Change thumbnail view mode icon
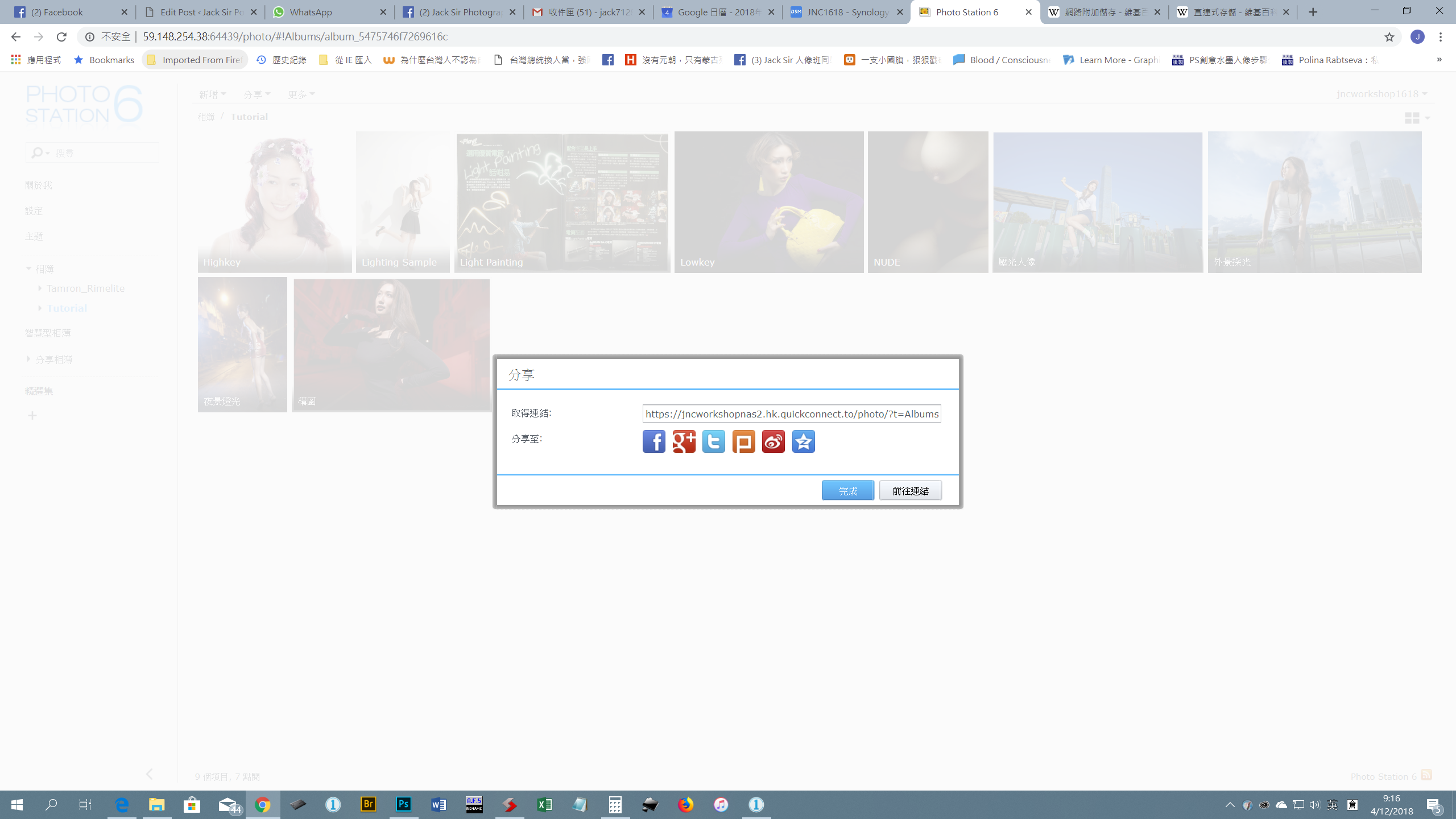 [x=1416, y=118]
